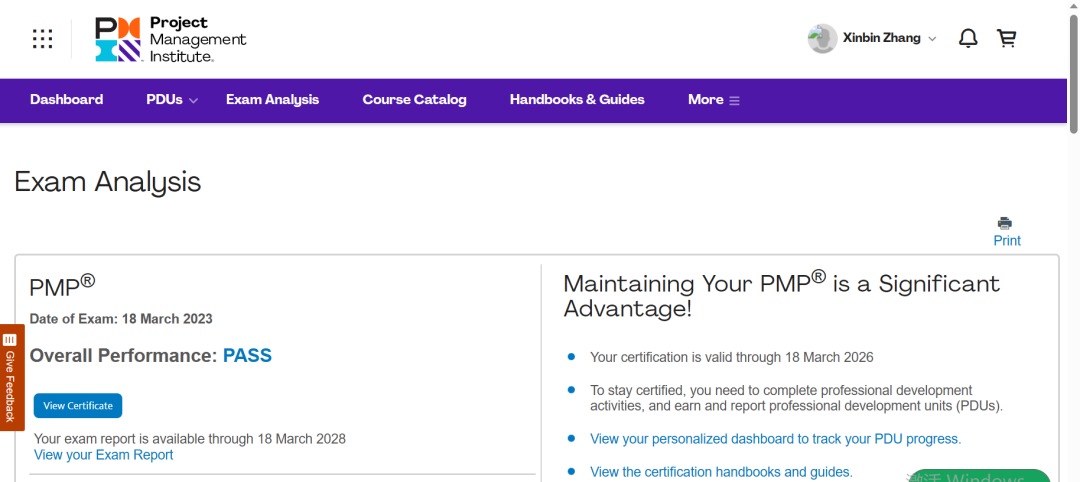Image resolution: width=1080 pixels, height=482 pixels.
Task: Open the shopping cart icon
Action: [x=1007, y=39]
